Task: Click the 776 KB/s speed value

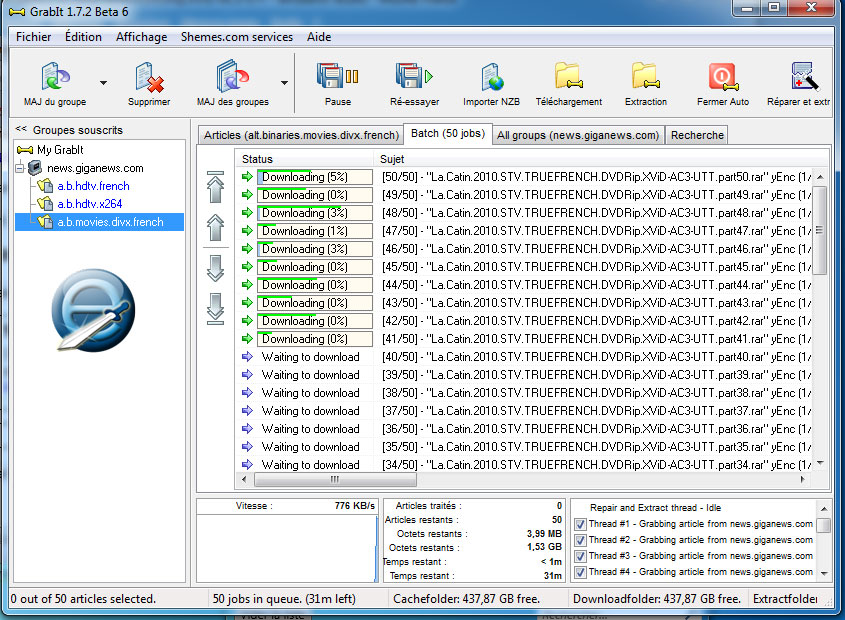Action: [354, 506]
